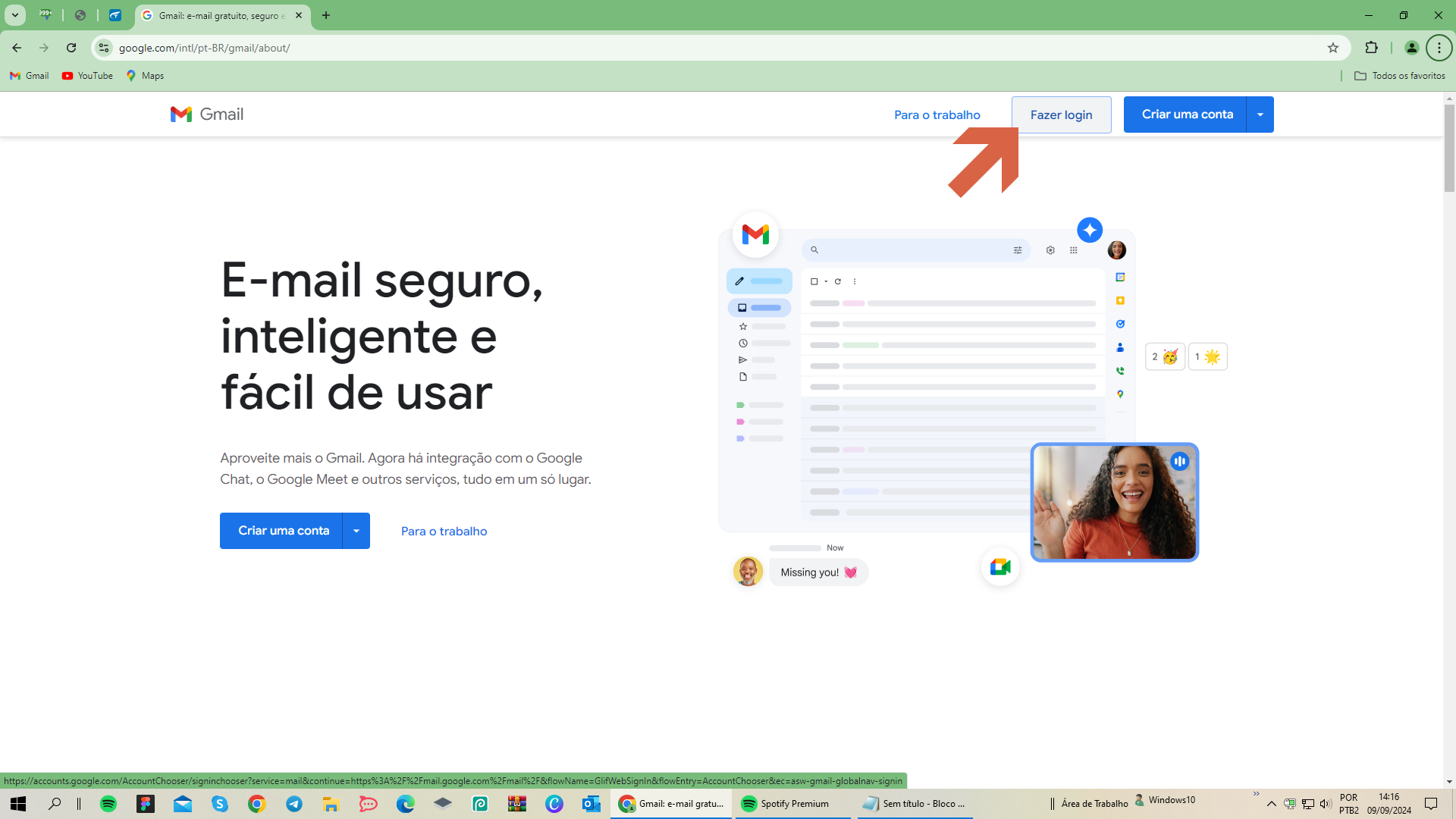Open the tab search dropdown arrow
1456x819 pixels.
tap(14, 15)
